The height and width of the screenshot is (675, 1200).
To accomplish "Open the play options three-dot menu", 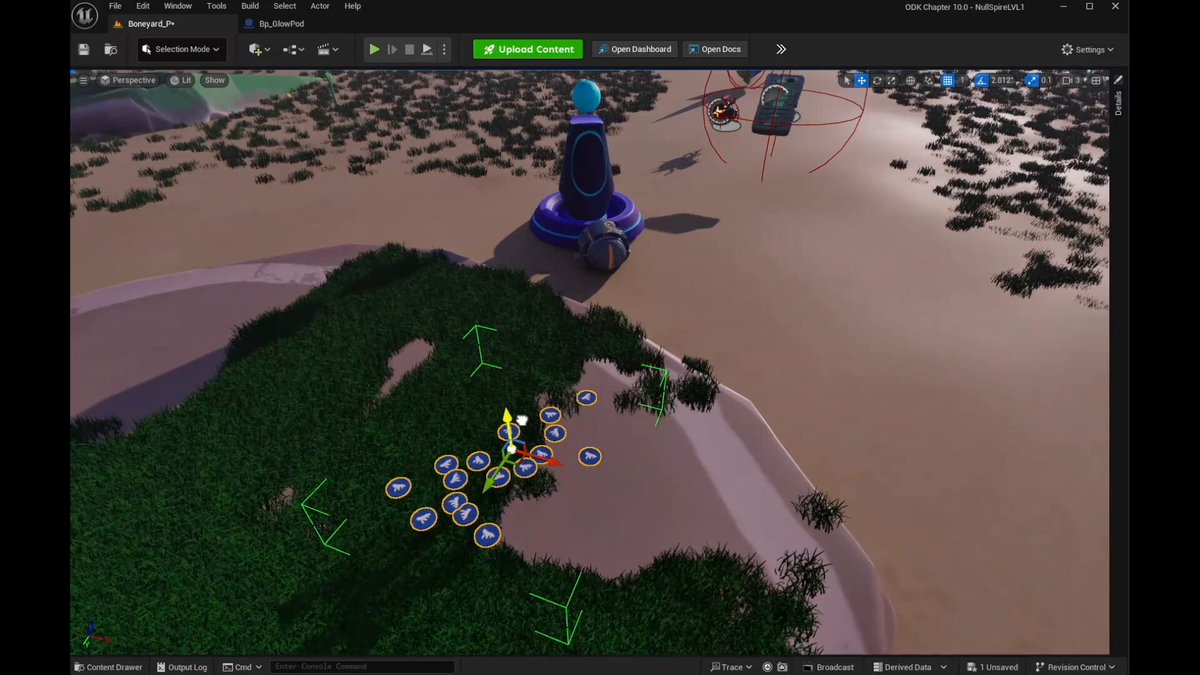I will pos(444,49).
